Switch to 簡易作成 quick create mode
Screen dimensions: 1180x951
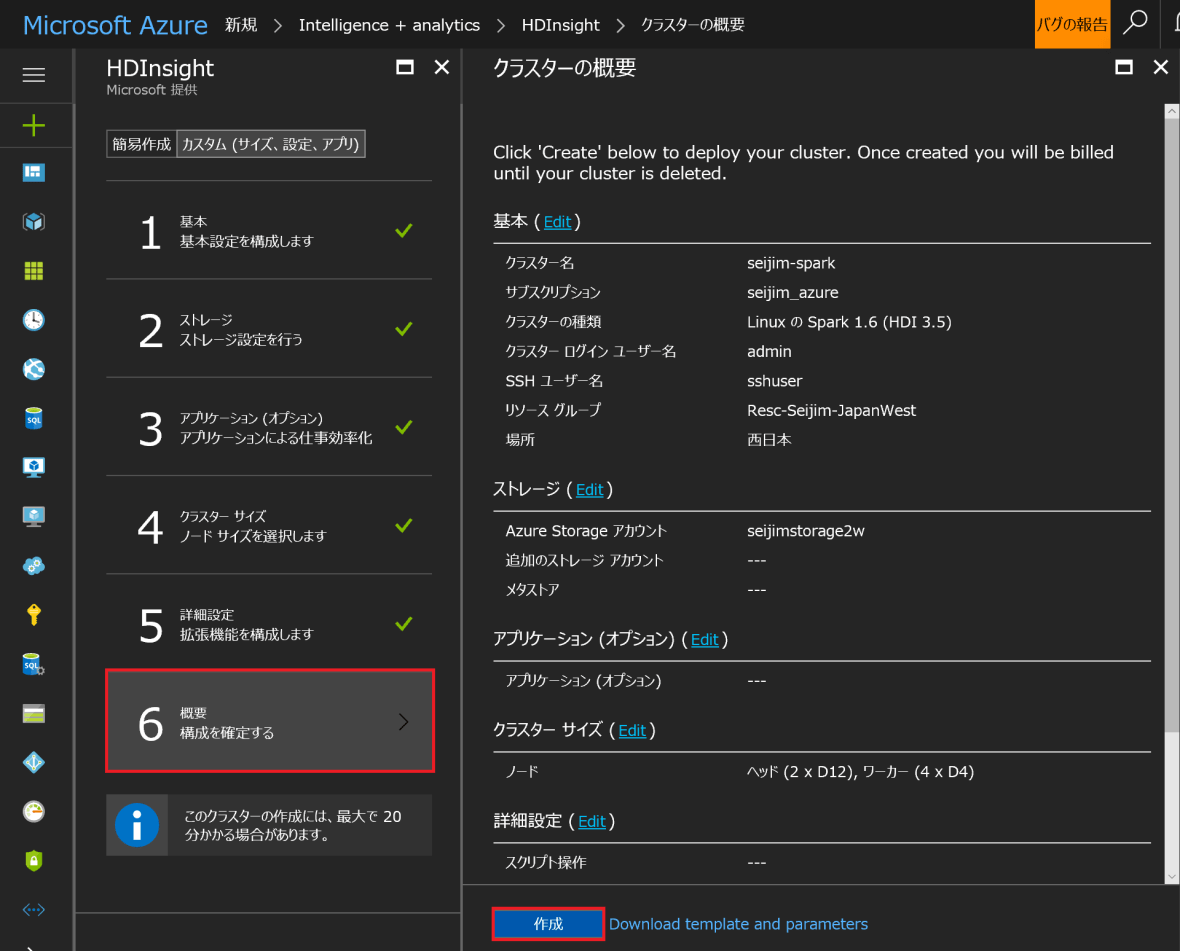(141, 144)
